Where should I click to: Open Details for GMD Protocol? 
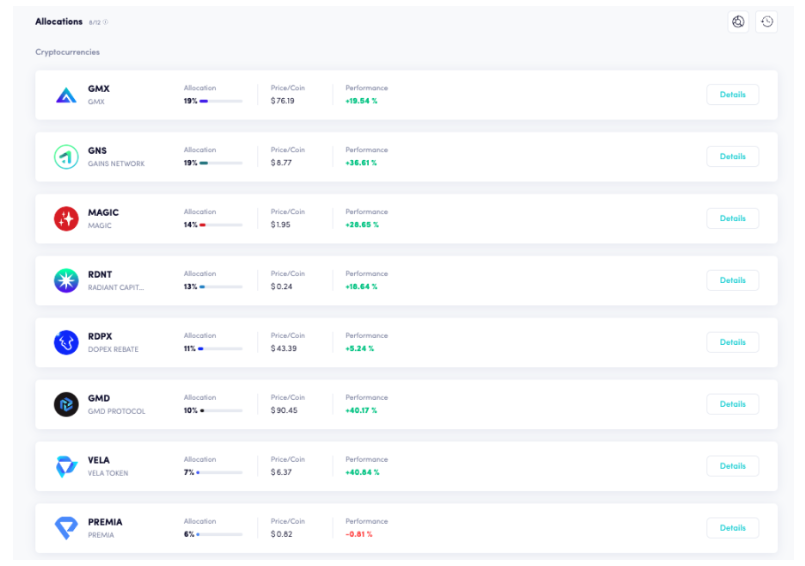733,404
